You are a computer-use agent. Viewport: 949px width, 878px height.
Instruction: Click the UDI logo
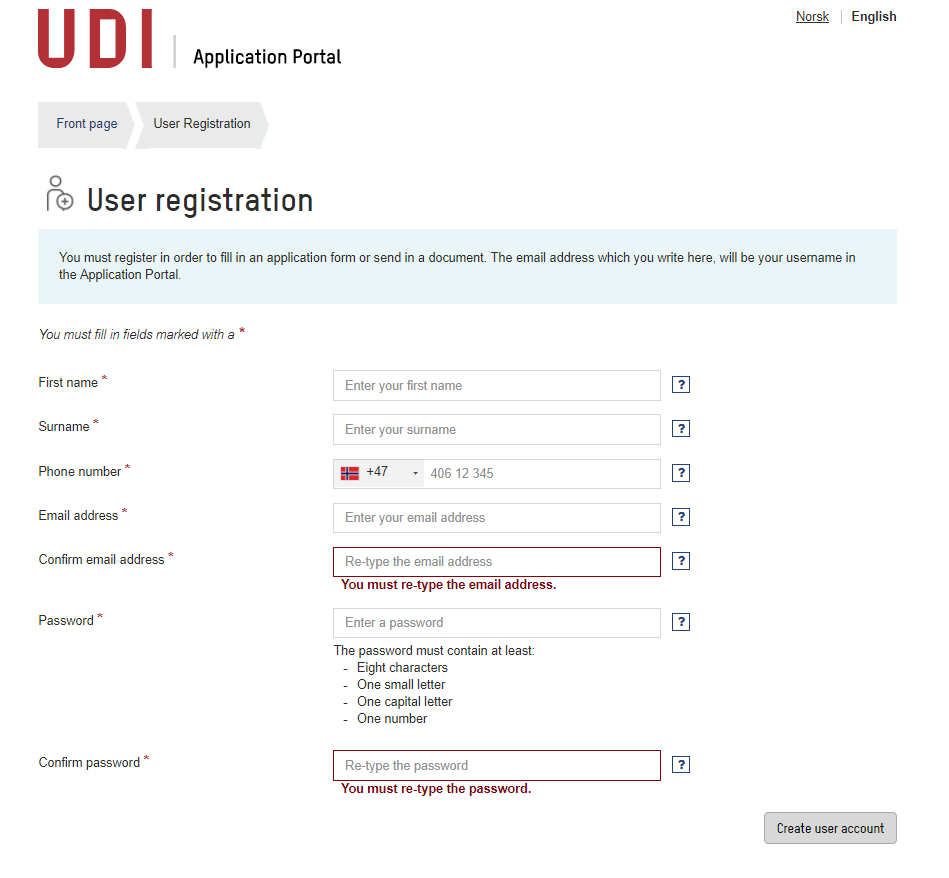95,39
